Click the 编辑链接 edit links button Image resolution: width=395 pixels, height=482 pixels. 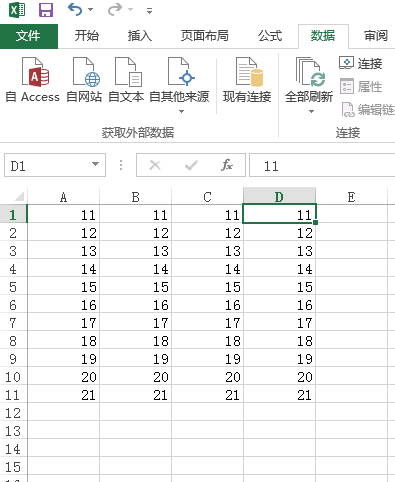367,109
